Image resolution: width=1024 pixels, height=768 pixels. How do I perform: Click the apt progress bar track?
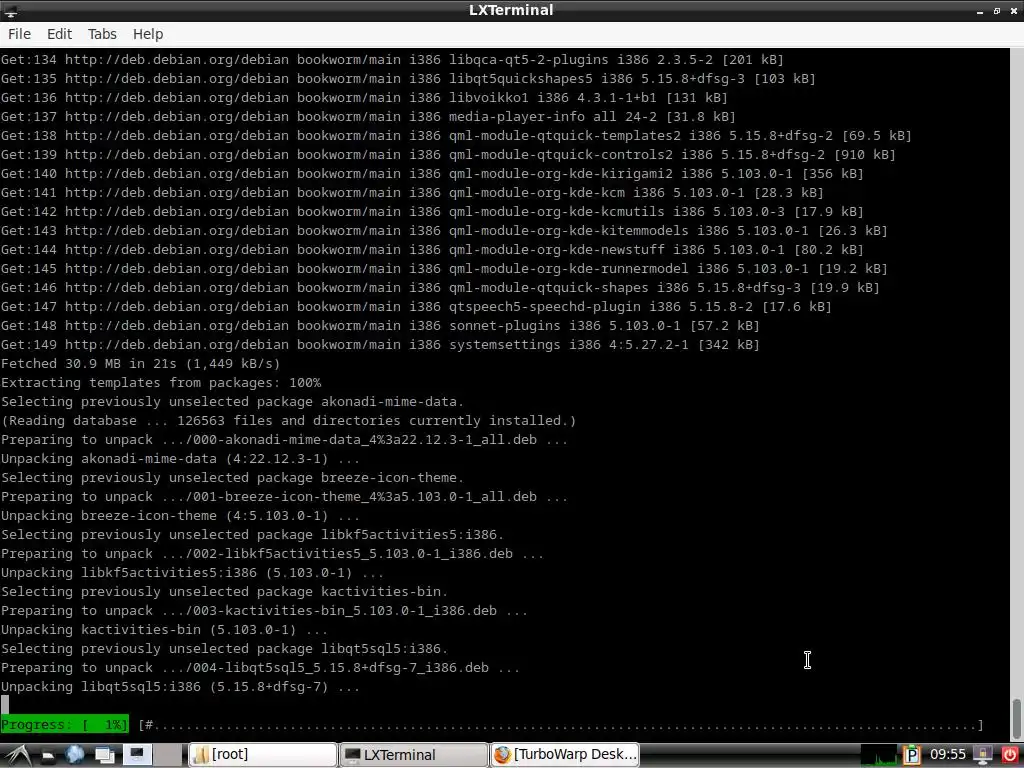pos(560,725)
